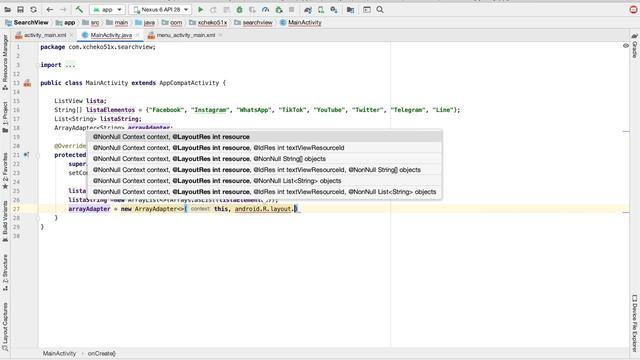Start debugging with the green bug icon
This screenshot has width=640, height=360.
point(240,9)
